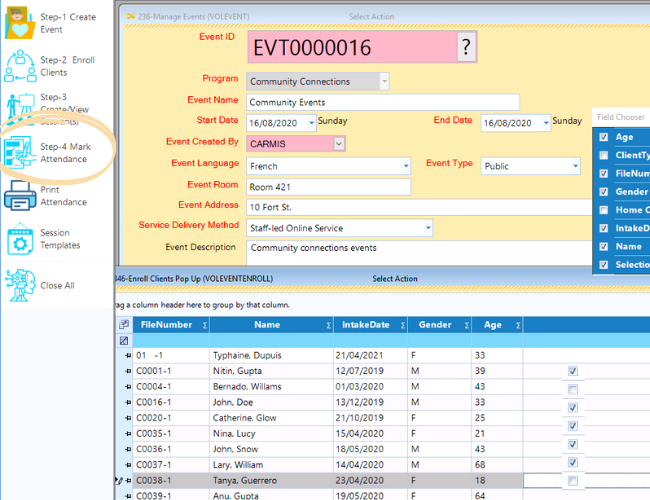Screen dimensions: 650x500
Task: Toggle the Age checkbox in Field Chooser
Action: (602, 137)
